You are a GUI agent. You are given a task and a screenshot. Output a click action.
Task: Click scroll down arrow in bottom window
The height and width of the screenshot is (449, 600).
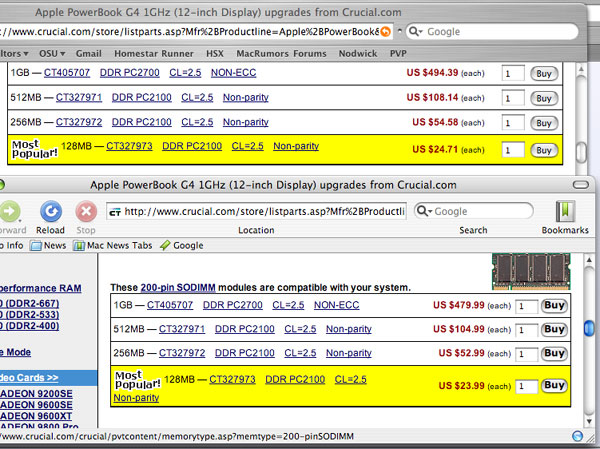click(x=589, y=421)
